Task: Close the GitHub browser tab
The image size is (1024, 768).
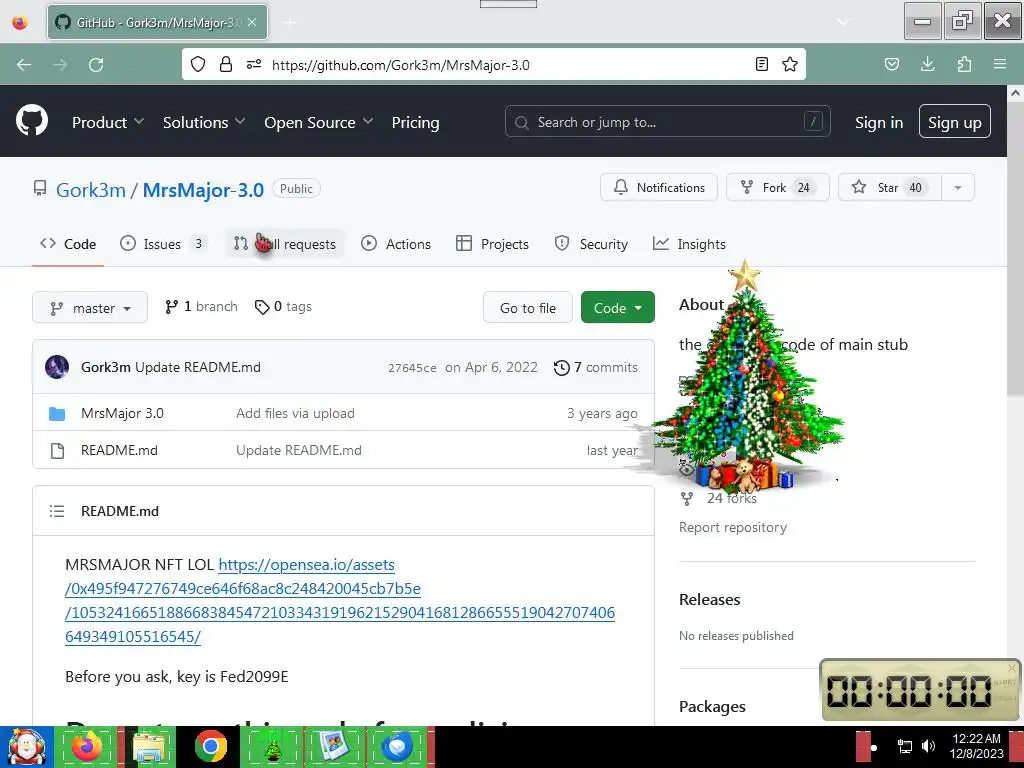Action: (x=252, y=22)
